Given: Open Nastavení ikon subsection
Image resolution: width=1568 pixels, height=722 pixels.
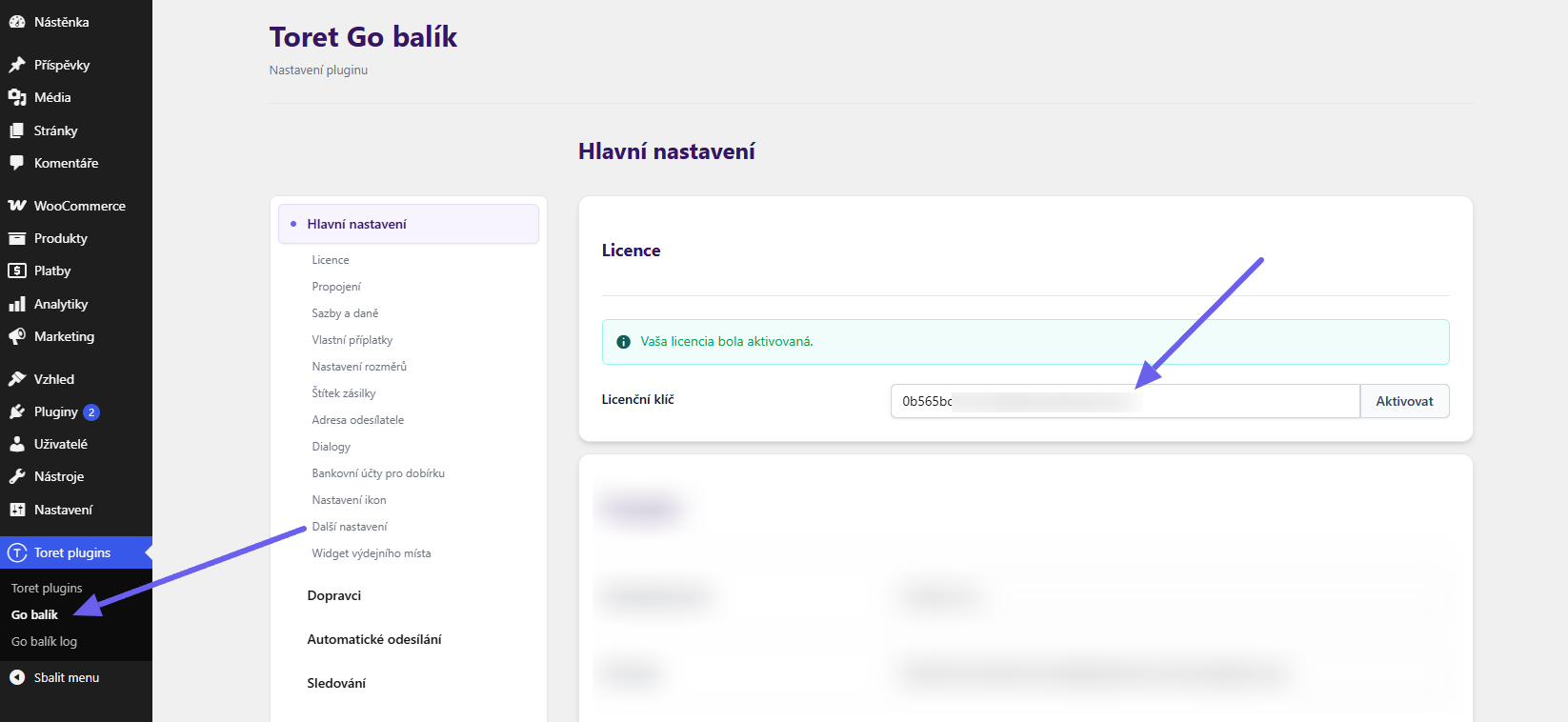Looking at the screenshot, I should click(x=350, y=500).
